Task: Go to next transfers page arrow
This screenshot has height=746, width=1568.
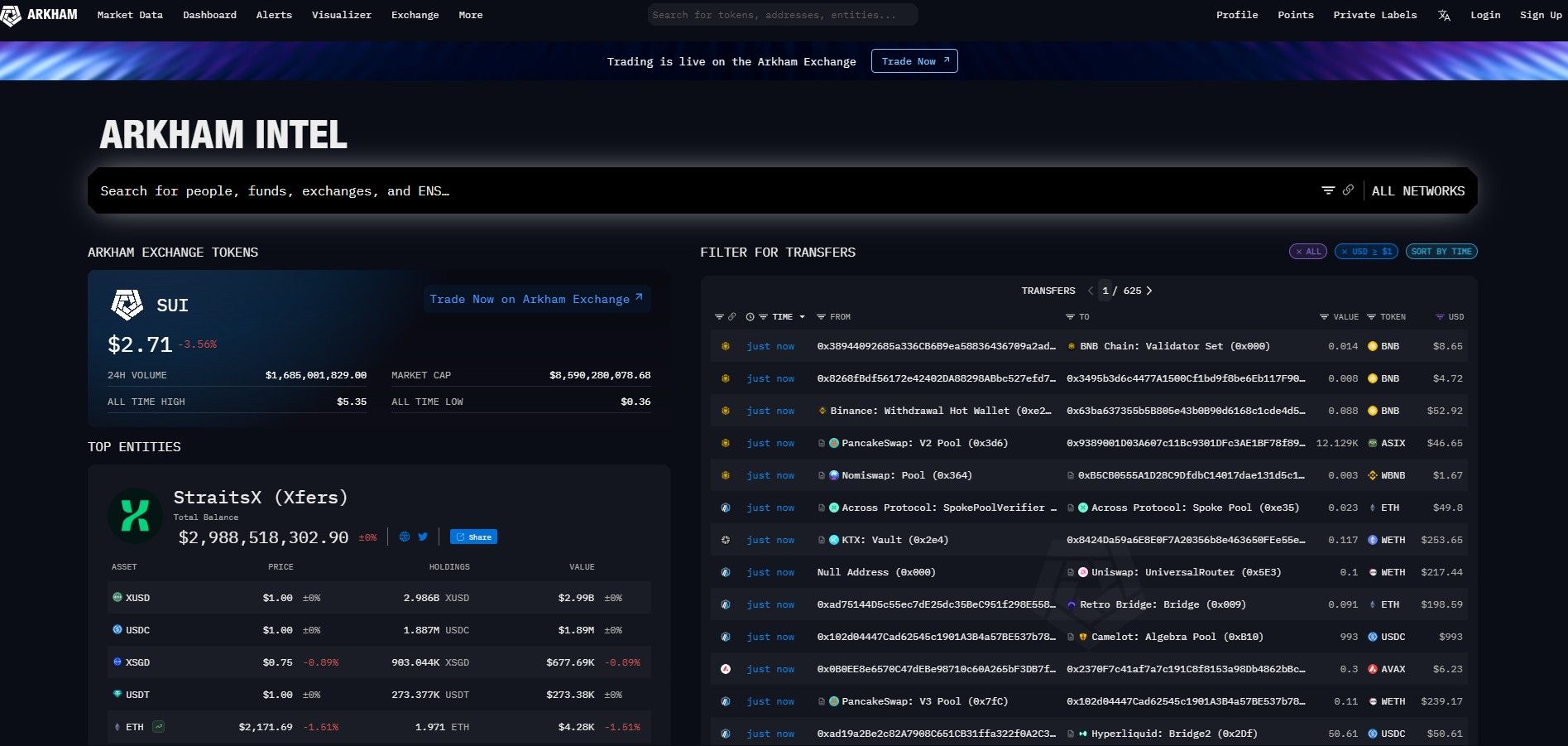Action: tap(1149, 291)
